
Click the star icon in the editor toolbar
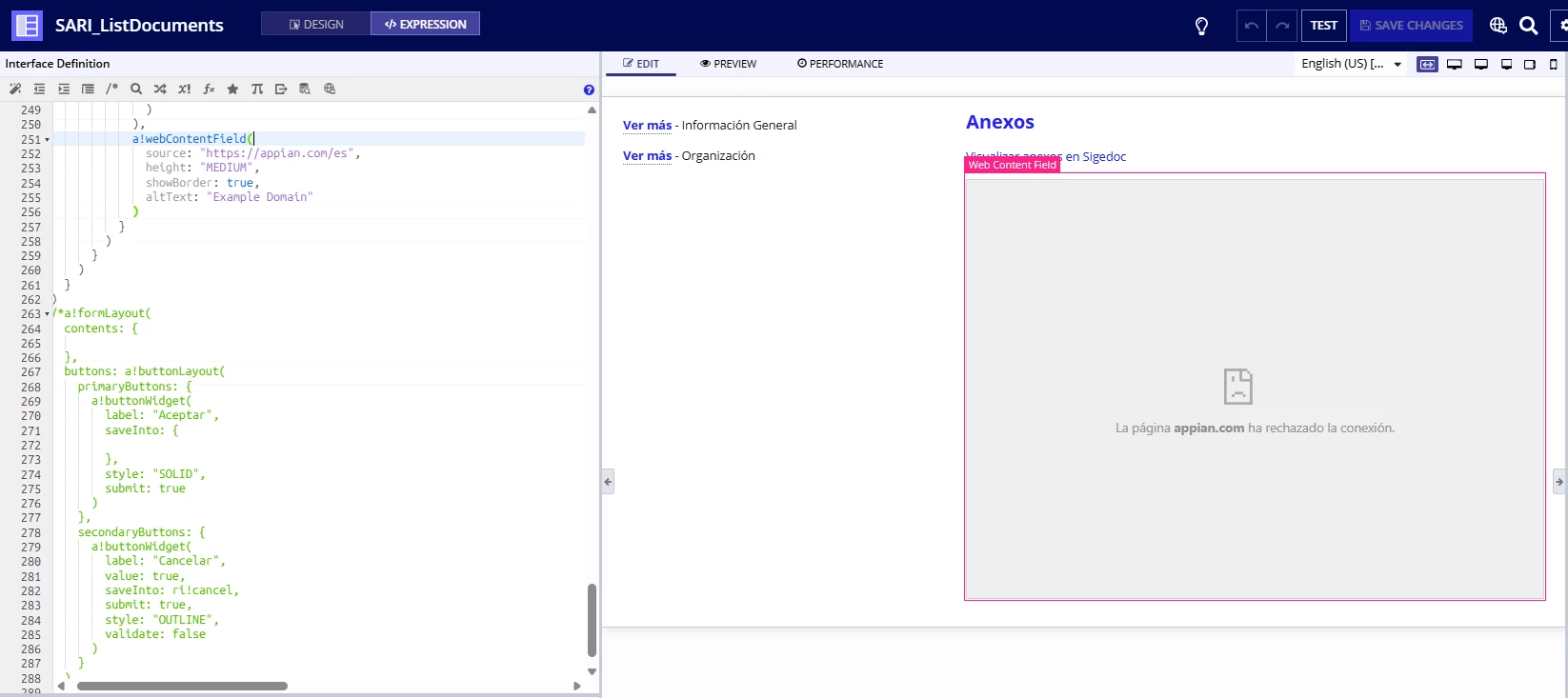pyautogui.click(x=232, y=89)
